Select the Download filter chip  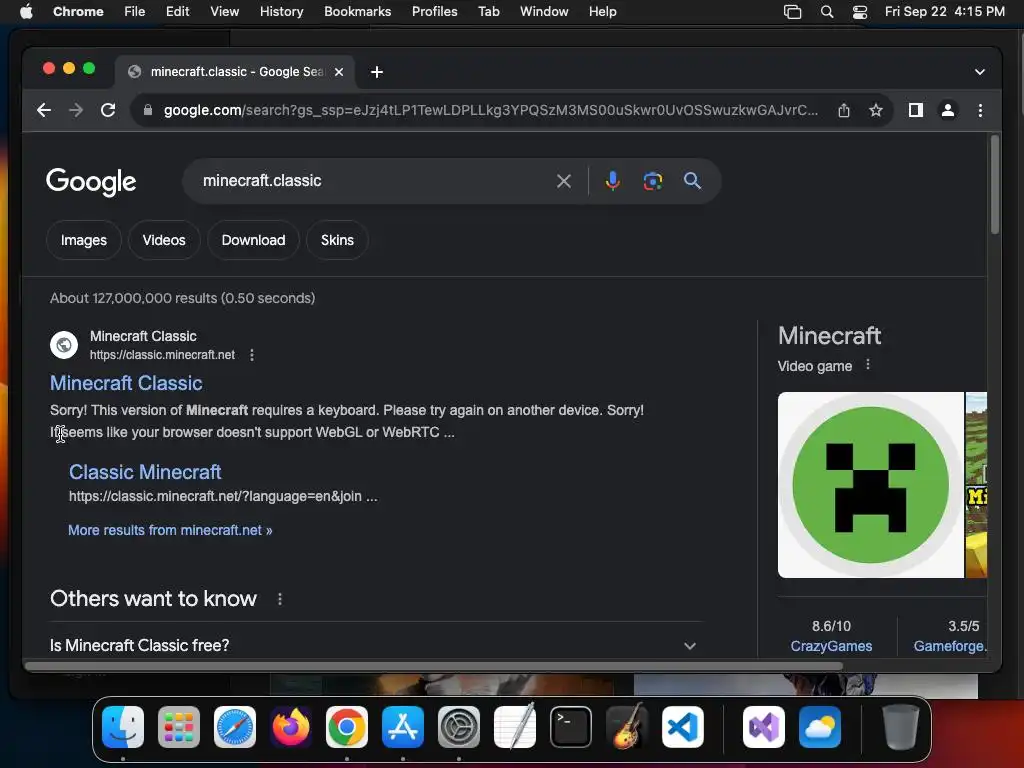(x=253, y=240)
